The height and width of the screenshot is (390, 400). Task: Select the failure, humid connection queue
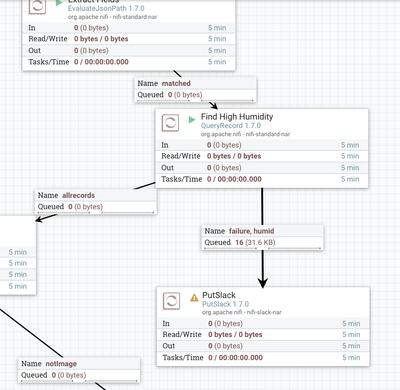tap(262, 237)
